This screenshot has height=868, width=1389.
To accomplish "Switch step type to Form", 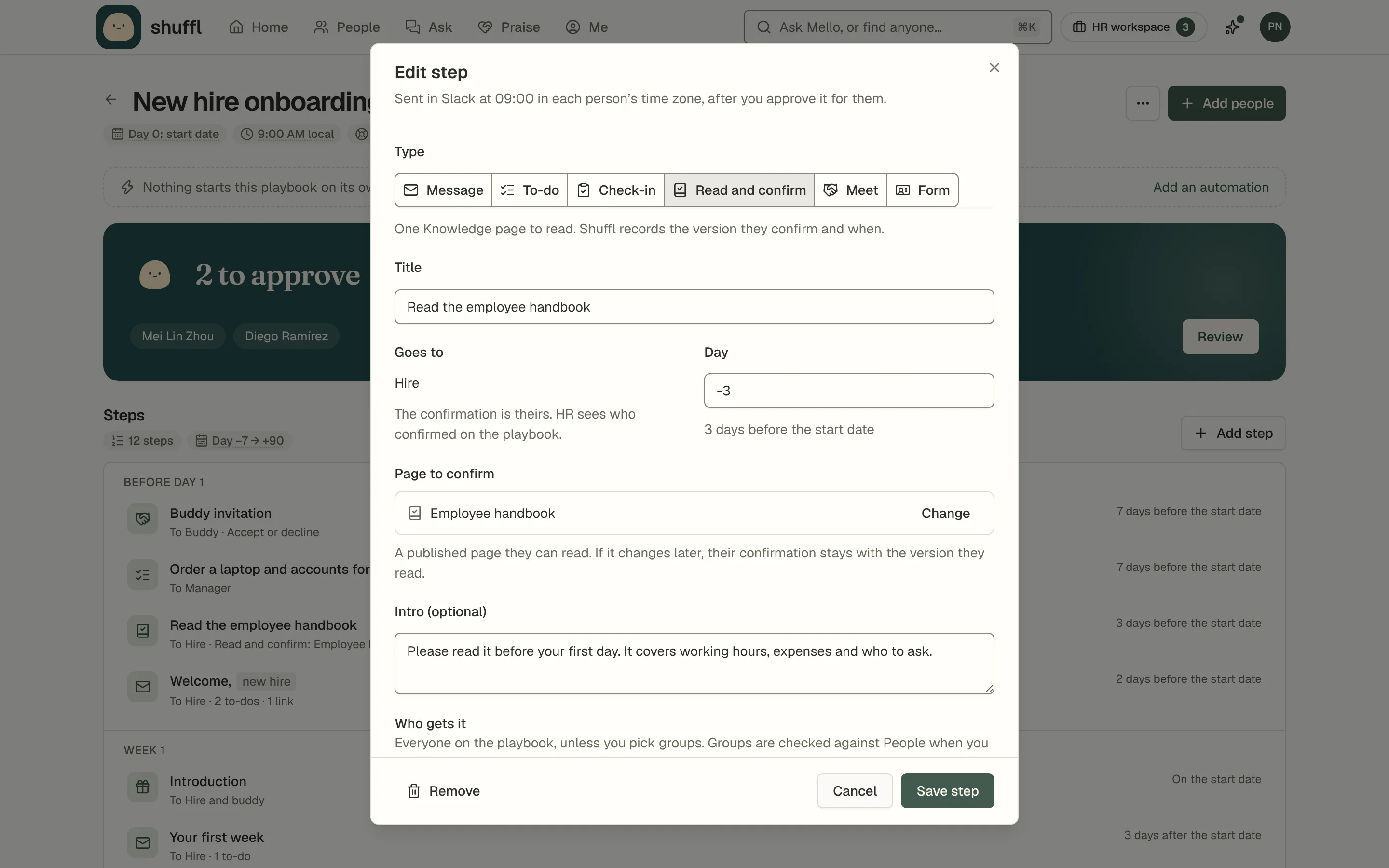I will (x=922, y=190).
